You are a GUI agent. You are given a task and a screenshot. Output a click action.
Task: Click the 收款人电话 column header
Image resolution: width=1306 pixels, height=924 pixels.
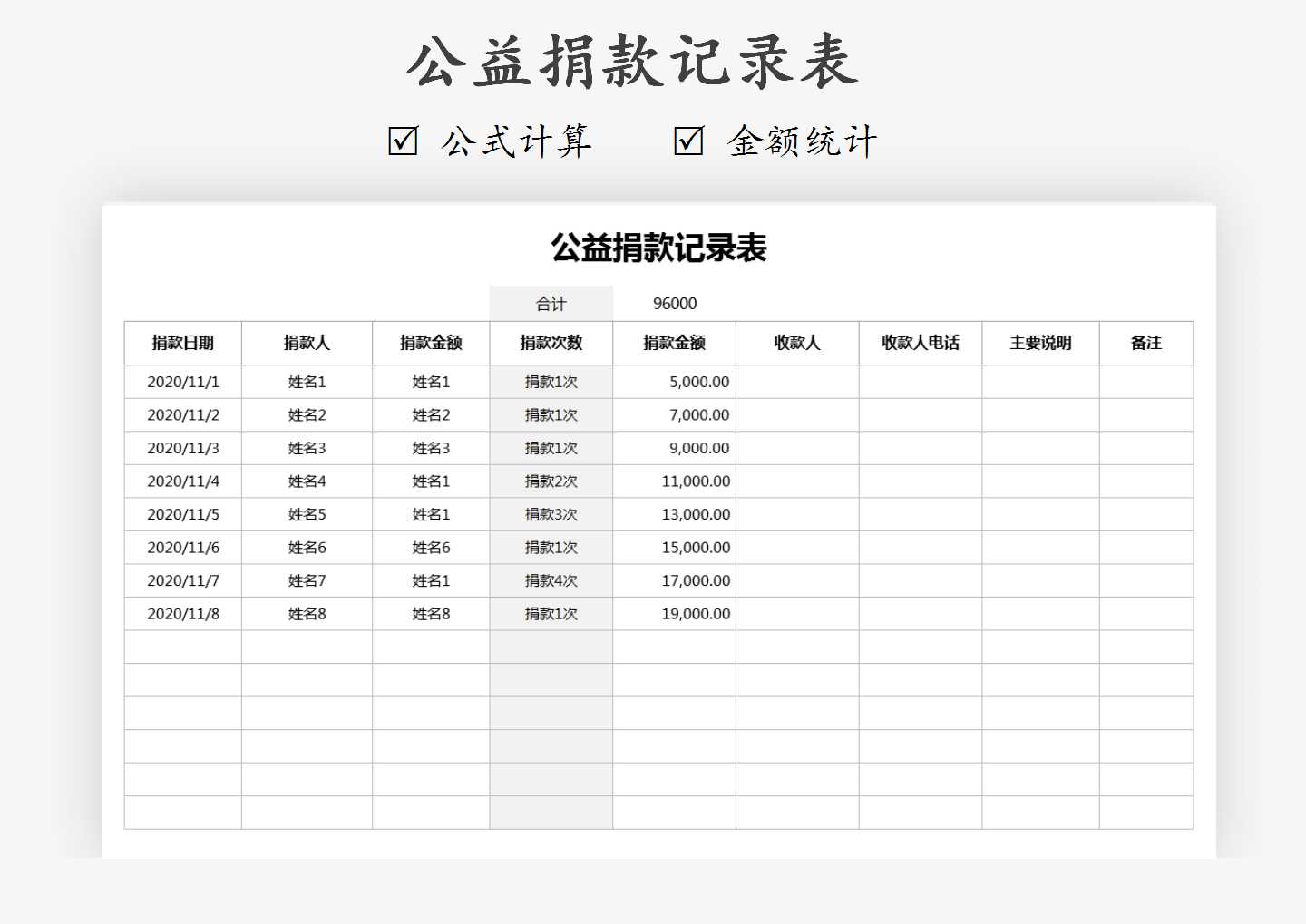click(x=920, y=343)
